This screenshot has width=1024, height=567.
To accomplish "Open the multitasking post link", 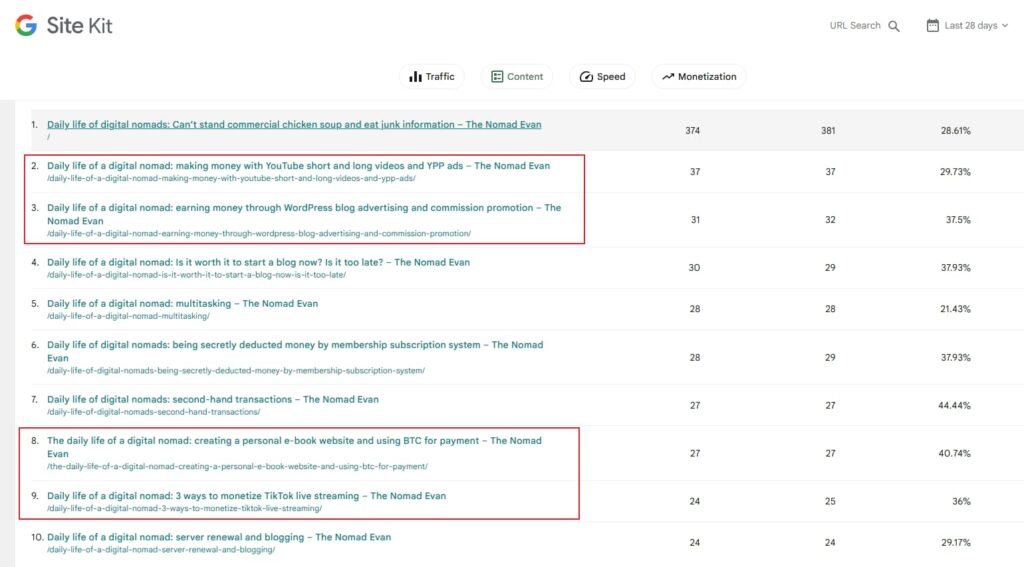I will (x=182, y=304).
